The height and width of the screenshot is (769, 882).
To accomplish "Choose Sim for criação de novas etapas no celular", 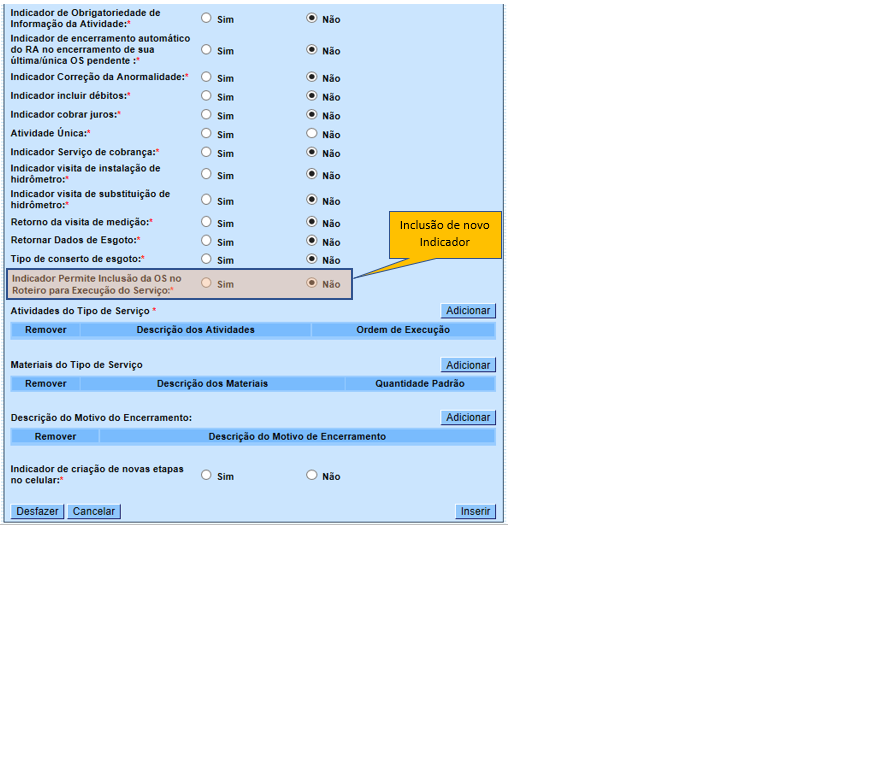I will (206, 475).
